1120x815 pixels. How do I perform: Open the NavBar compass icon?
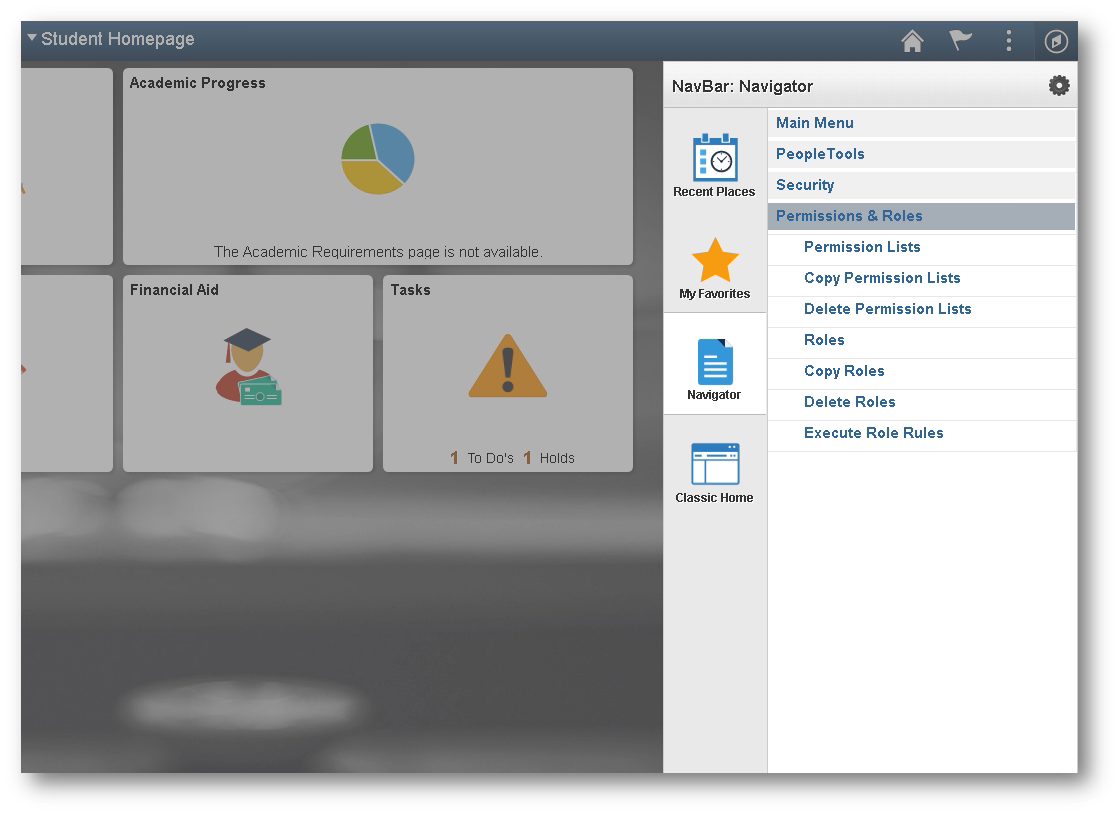[1055, 41]
